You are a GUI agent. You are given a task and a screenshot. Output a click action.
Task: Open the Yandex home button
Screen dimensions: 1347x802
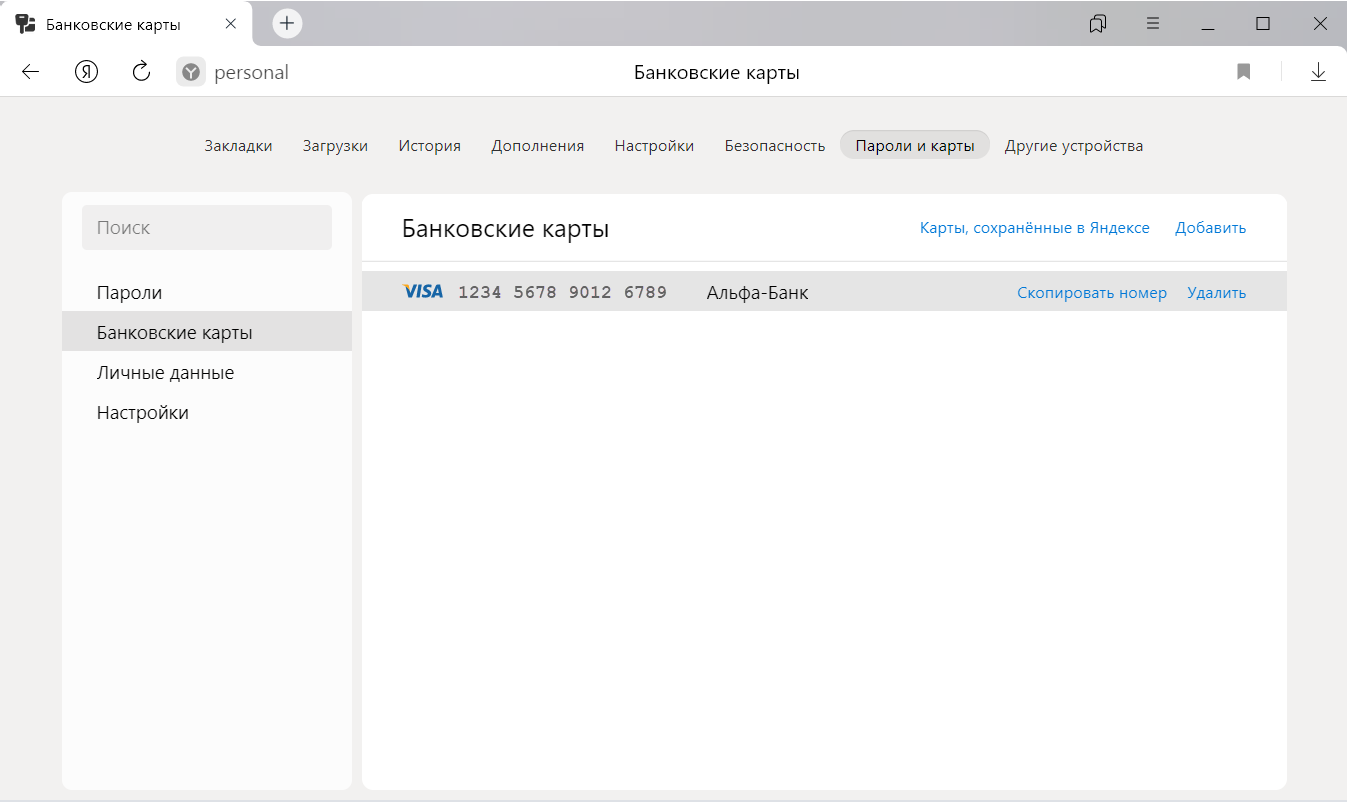(86, 72)
